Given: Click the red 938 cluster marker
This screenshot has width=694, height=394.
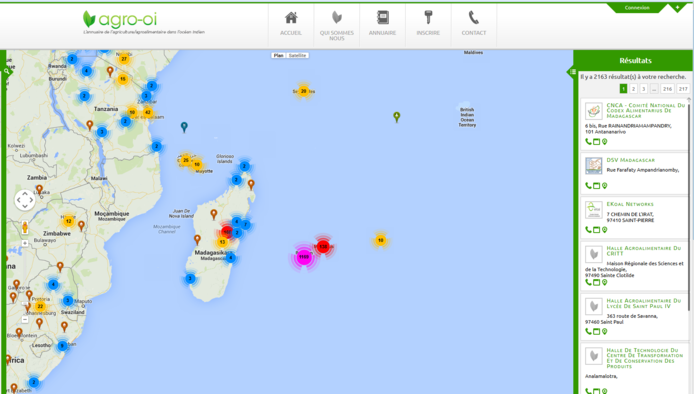Looking at the screenshot, I should (x=323, y=247).
